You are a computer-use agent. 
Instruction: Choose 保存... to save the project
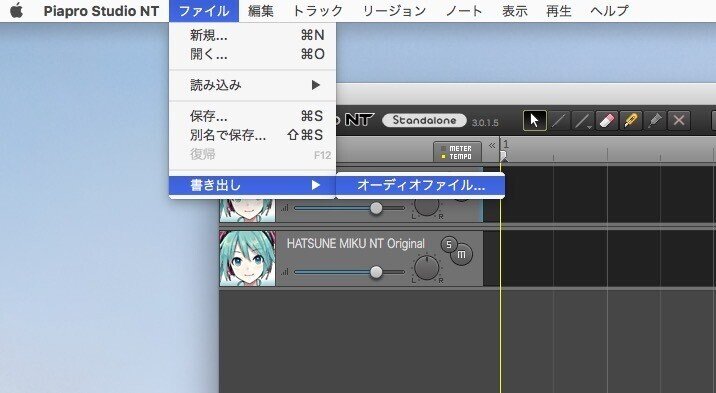(x=253, y=116)
